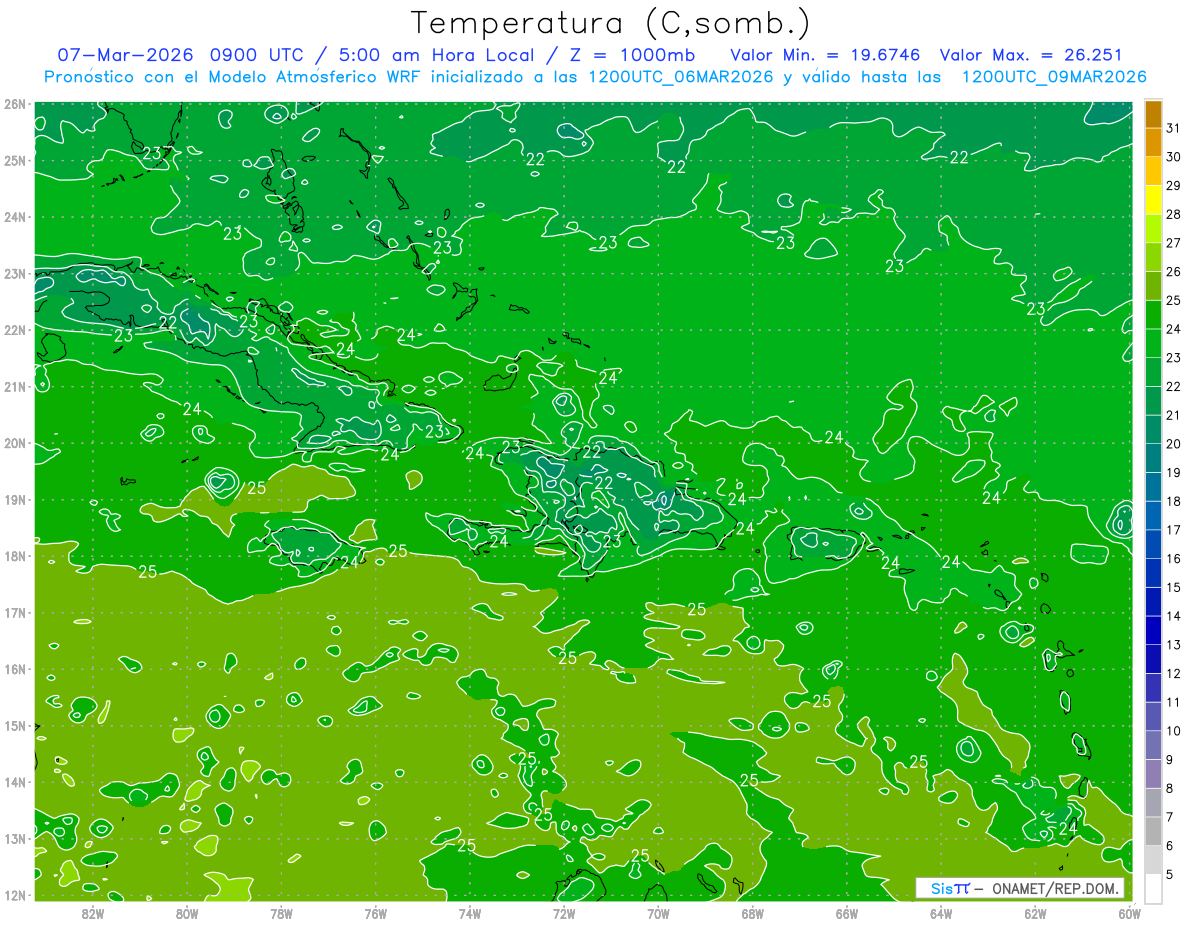The height and width of the screenshot is (927, 1200).
Task: Click the '64W' longitude axis label
Action: pyautogui.click(x=940, y=912)
